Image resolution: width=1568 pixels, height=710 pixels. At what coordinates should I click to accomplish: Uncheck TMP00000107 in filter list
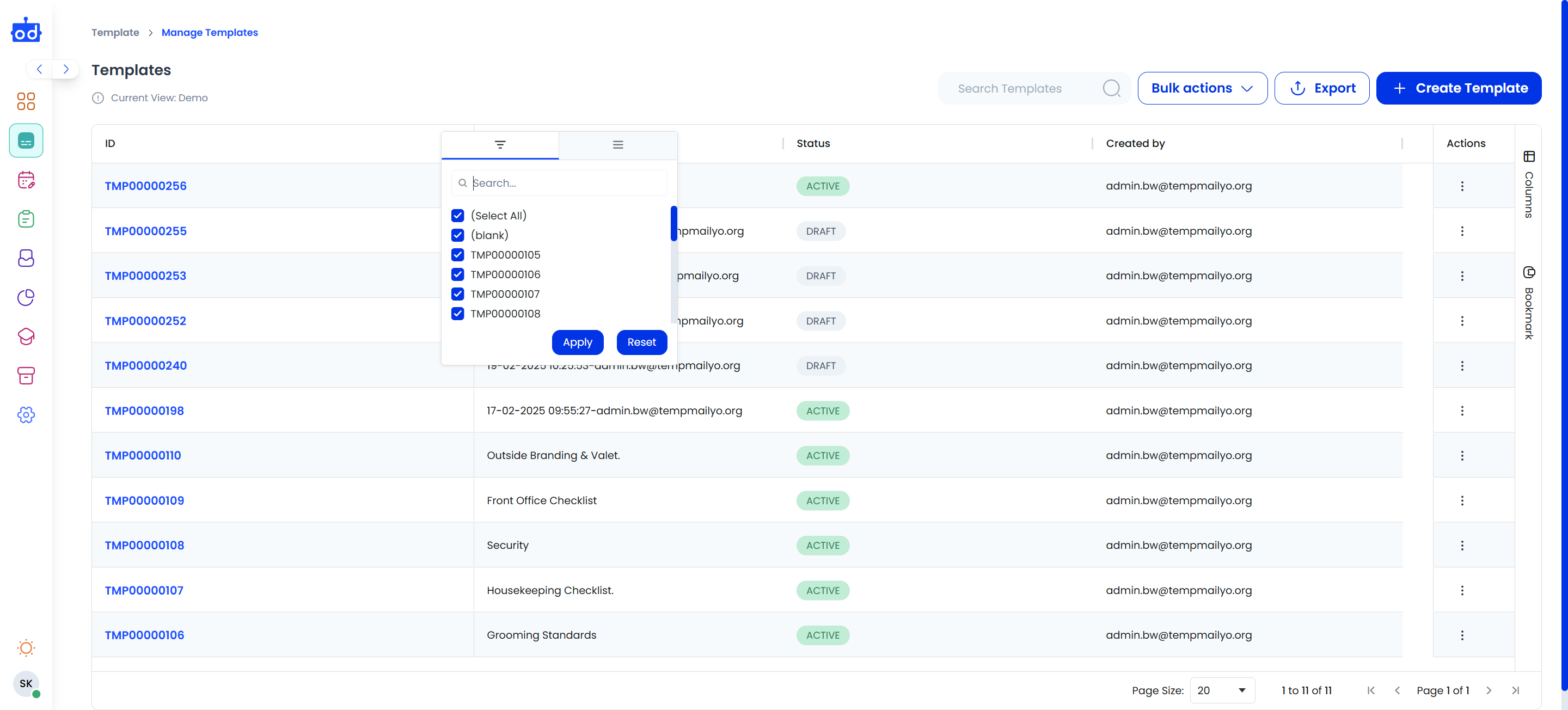[458, 294]
